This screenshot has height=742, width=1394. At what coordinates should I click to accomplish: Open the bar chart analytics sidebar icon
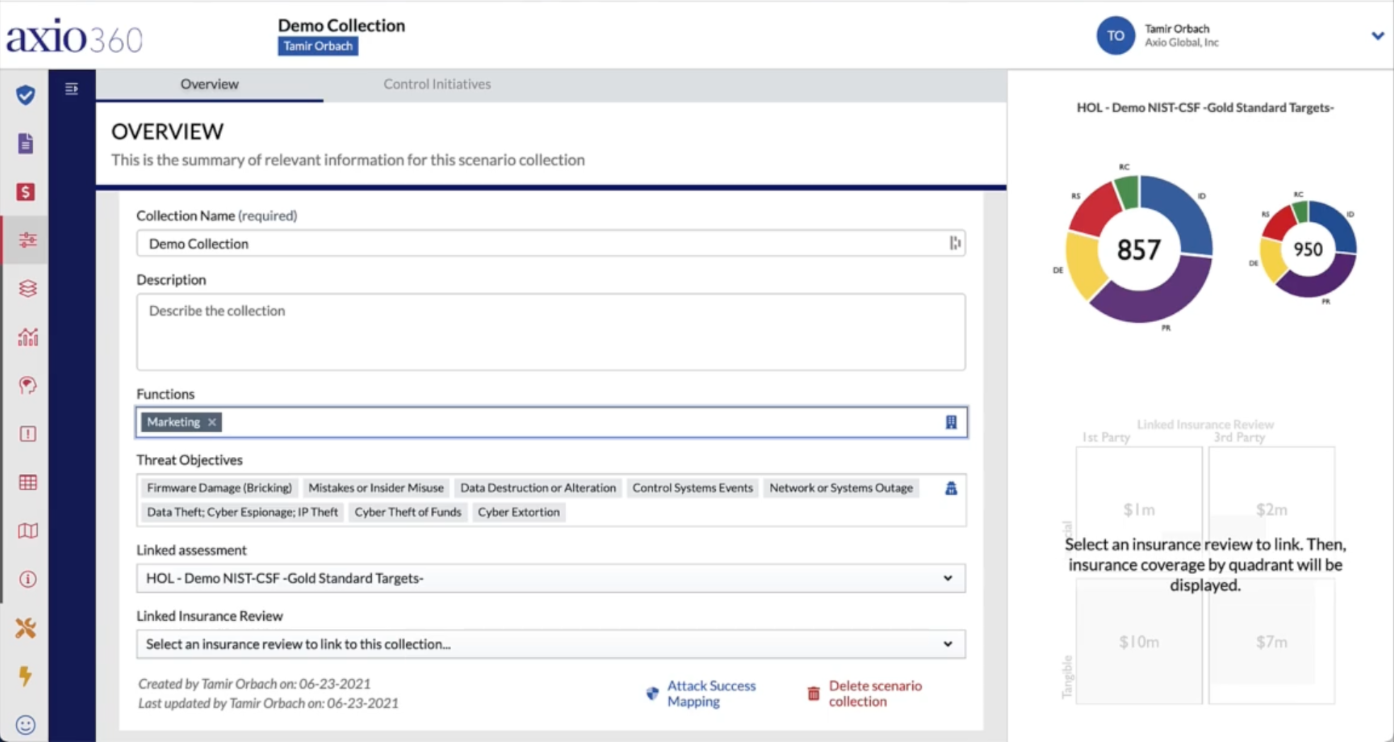(27, 337)
